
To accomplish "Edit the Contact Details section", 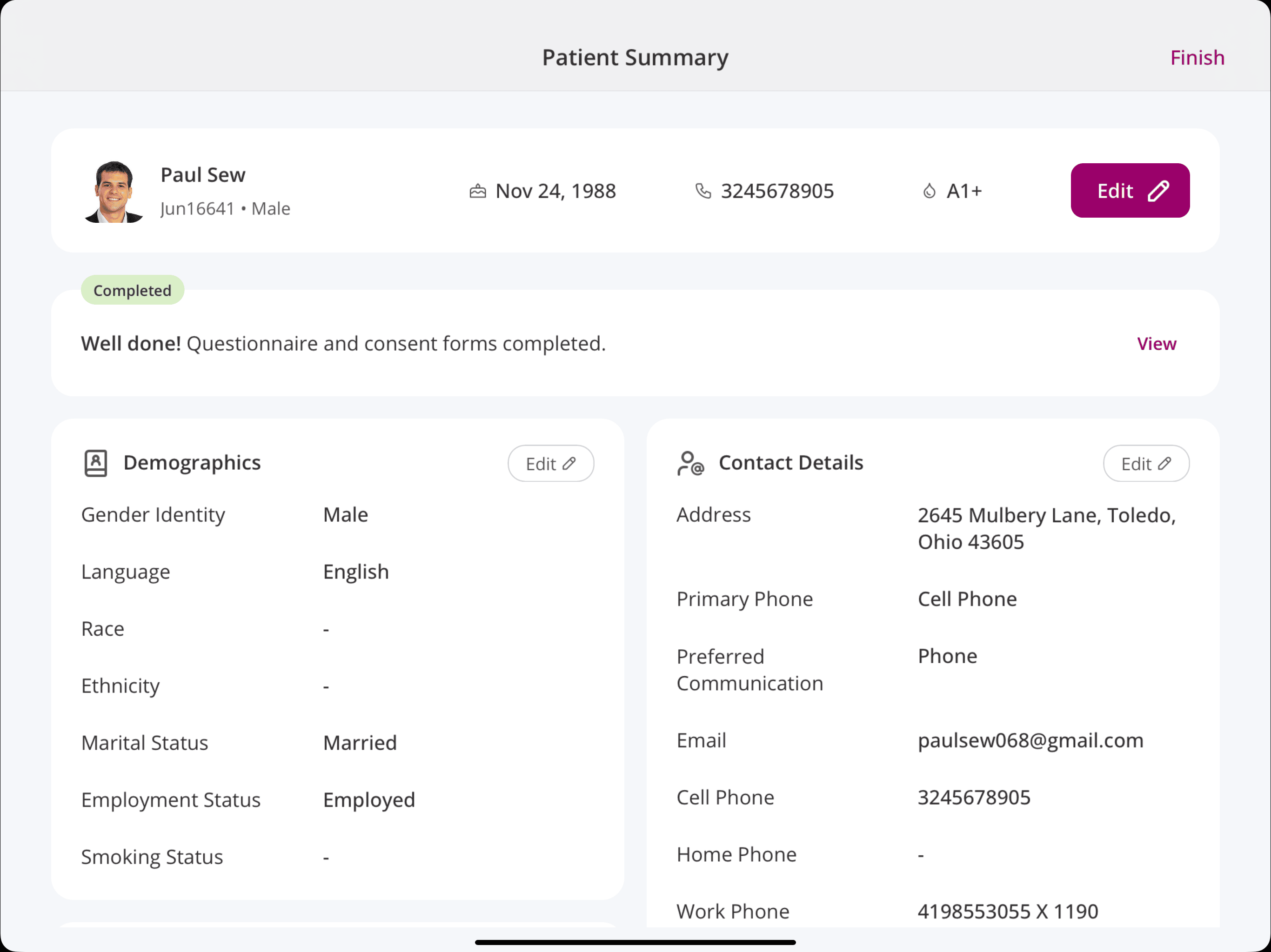I will (1146, 464).
